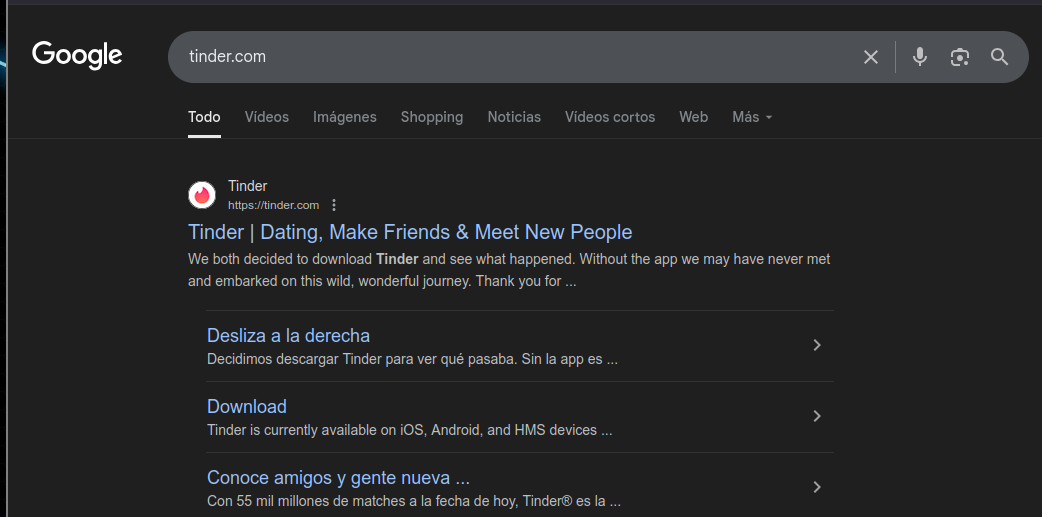Click the Google logo
1042x517 pixels.
(77, 56)
